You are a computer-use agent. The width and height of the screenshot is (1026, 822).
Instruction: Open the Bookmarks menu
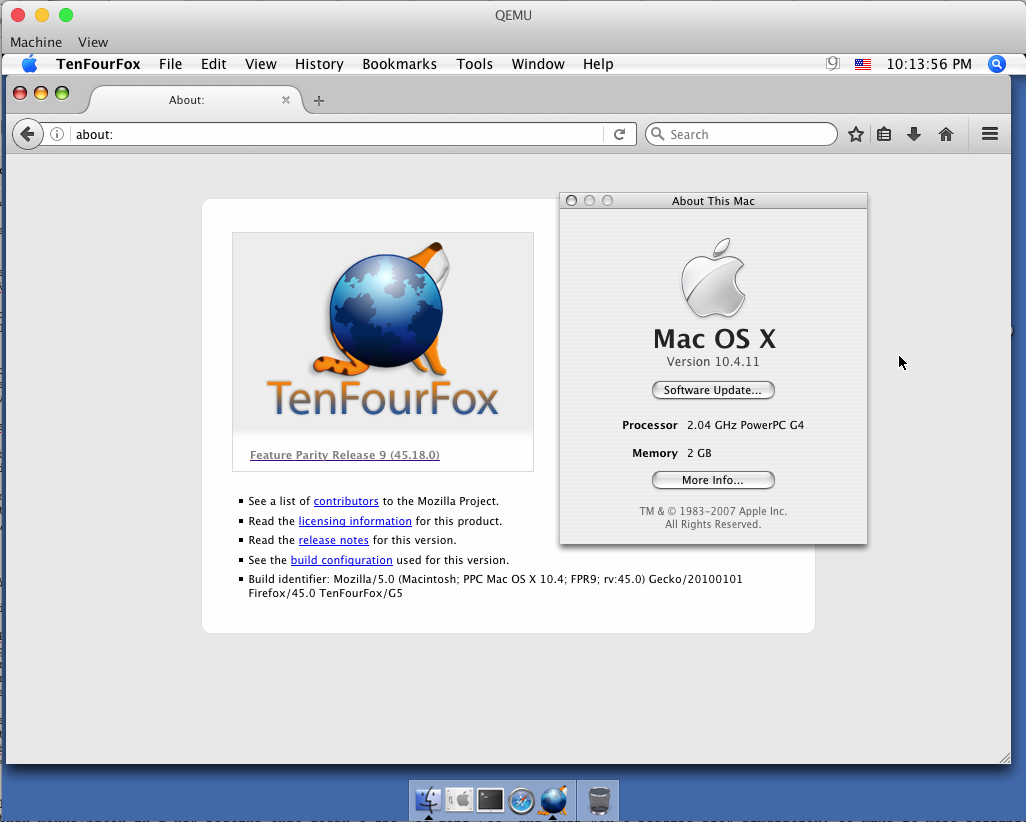tap(399, 64)
